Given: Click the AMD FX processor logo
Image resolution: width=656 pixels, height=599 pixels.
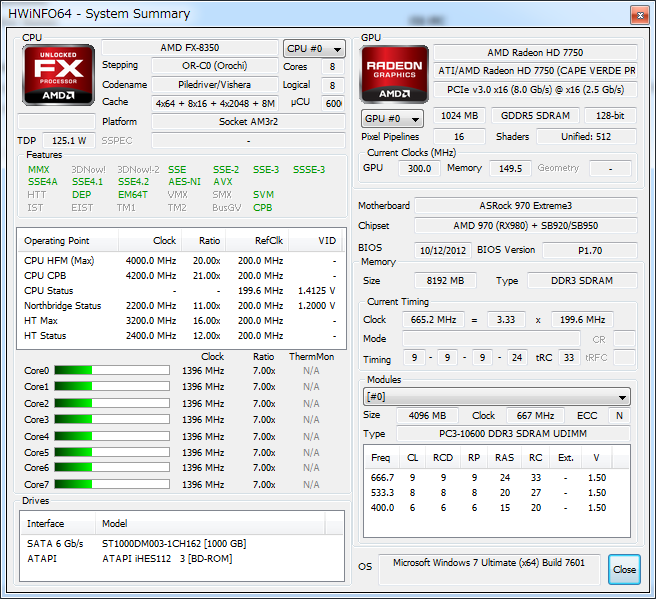Looking at the screenshot, I should coord(59,75).
